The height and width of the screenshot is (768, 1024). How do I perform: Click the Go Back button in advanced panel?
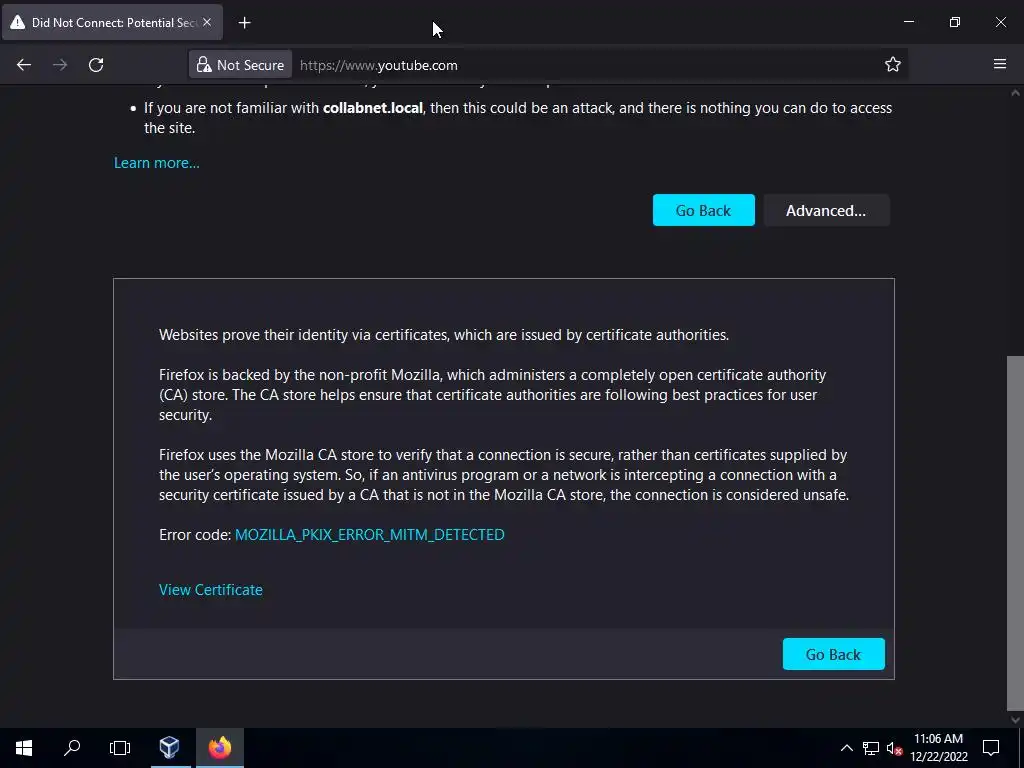point(833,654)
